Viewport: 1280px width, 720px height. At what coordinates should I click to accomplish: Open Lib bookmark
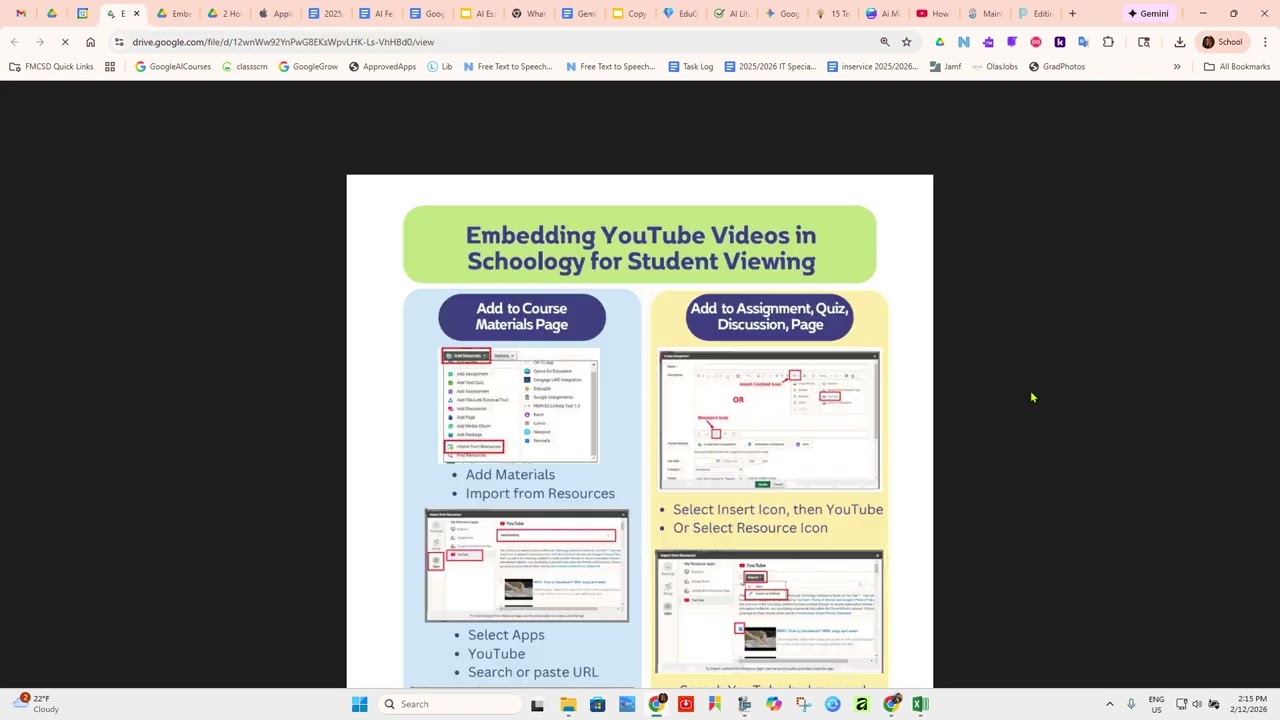pyautogui.click(x=440, y=67)
